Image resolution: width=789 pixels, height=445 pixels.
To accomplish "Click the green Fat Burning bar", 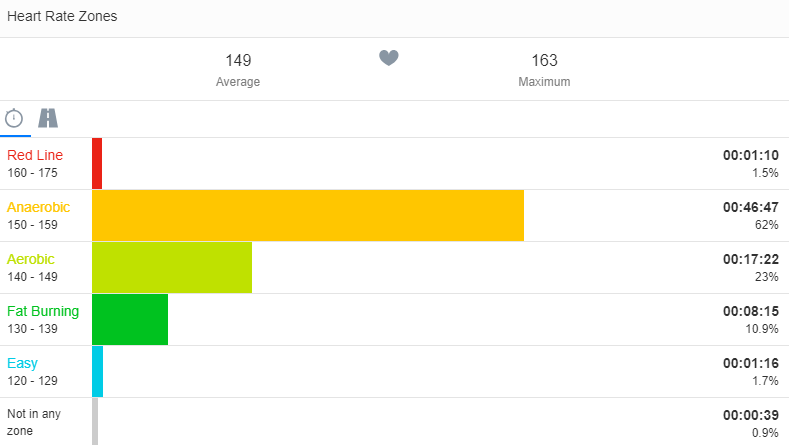I will 130,320.
